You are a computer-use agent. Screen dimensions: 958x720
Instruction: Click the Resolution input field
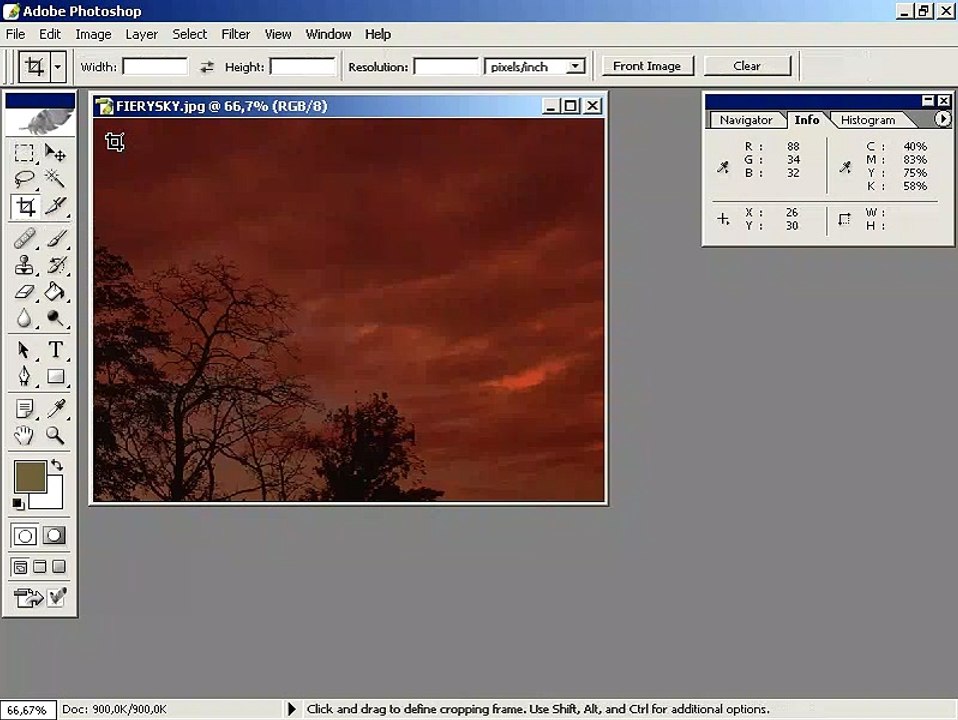coord(446,66)
